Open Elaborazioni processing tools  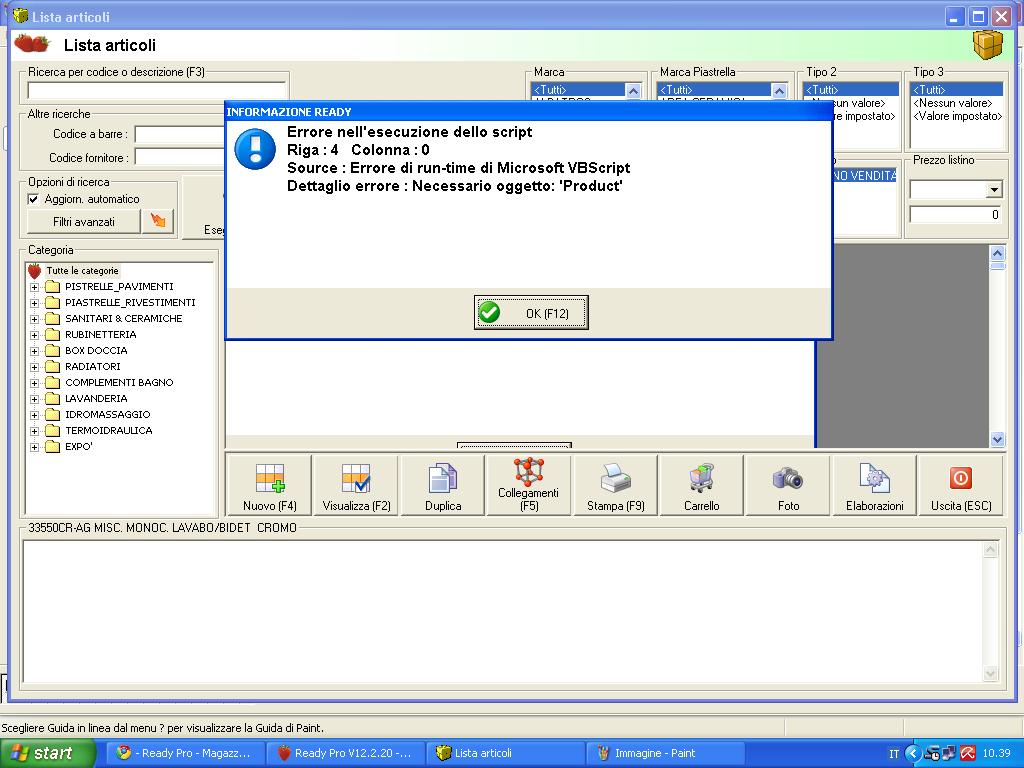click(874, 485)
